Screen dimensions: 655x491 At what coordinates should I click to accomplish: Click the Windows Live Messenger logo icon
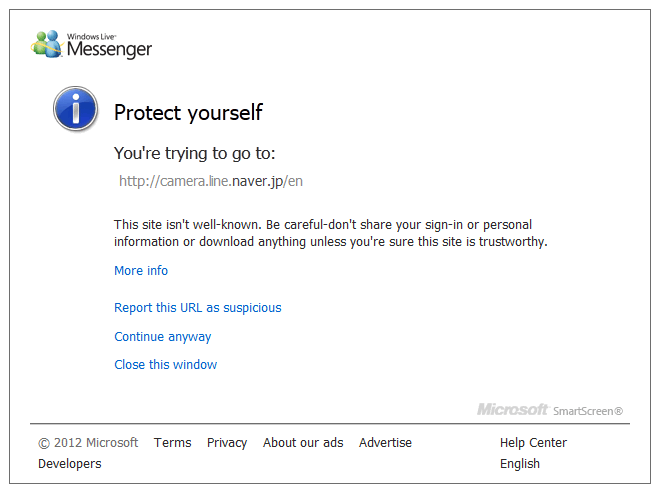(x=47, y=44)
